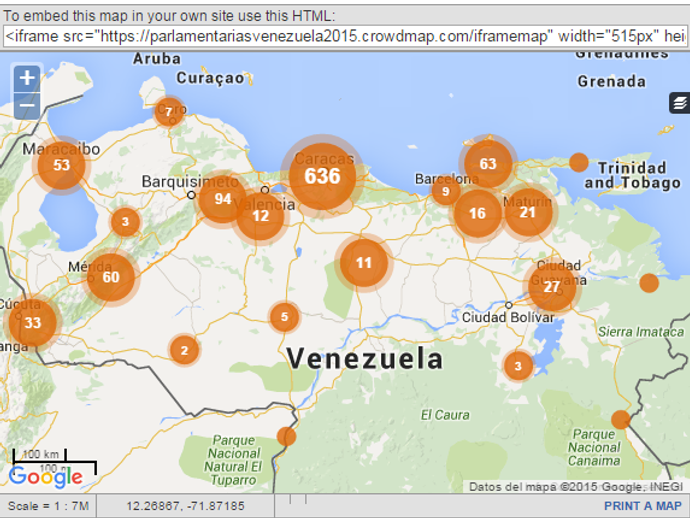Open the Maturín cluster marked 21
The width and height of the screenshot is (690, 518).
[x=528, y=213]
